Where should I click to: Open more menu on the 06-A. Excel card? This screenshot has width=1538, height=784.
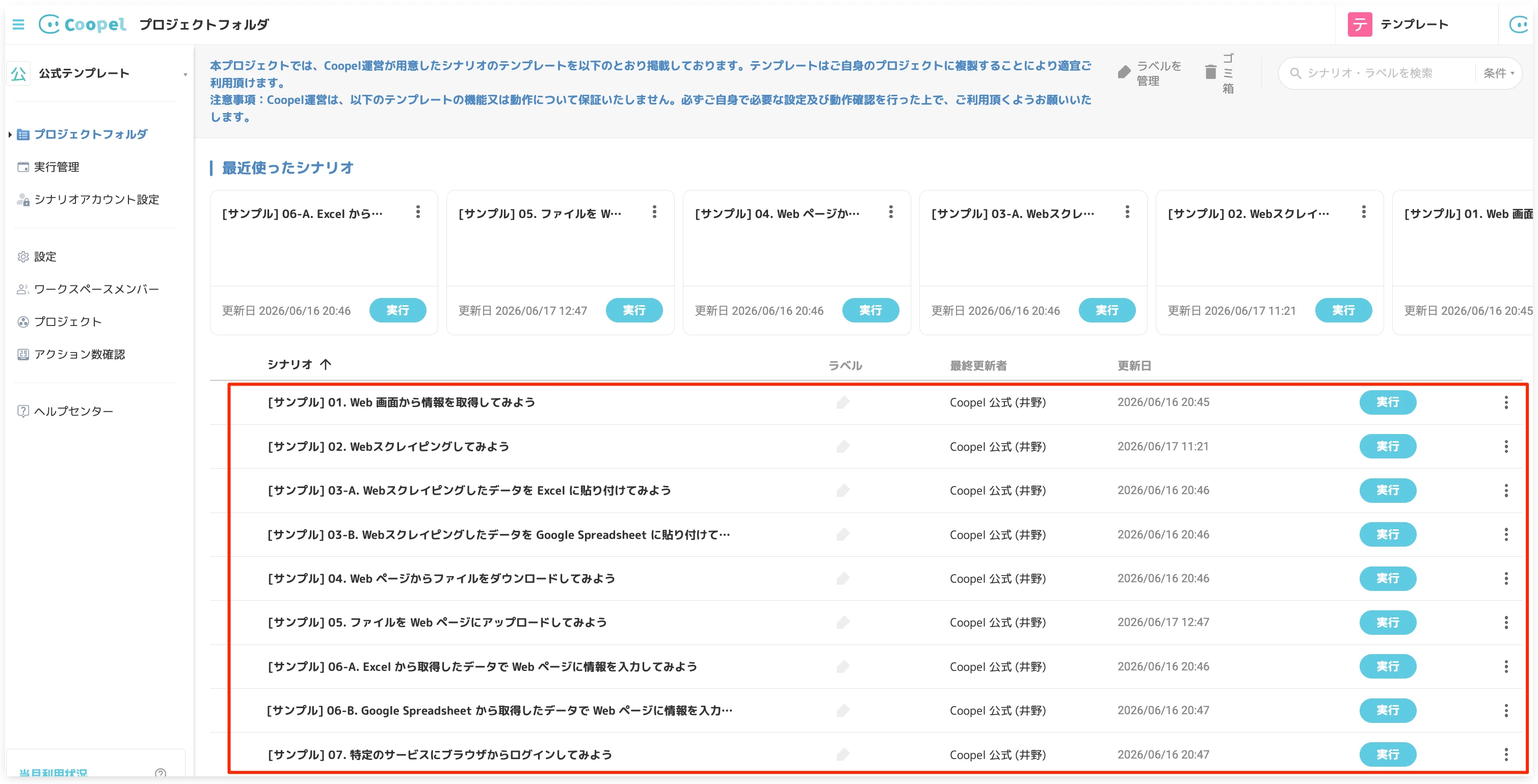tap(418, 212)
